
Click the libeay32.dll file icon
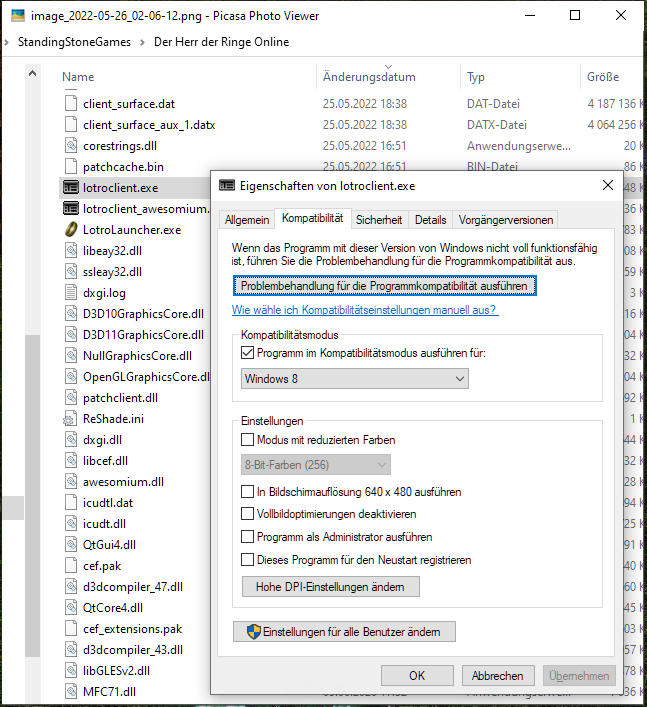tap(71, 251)
